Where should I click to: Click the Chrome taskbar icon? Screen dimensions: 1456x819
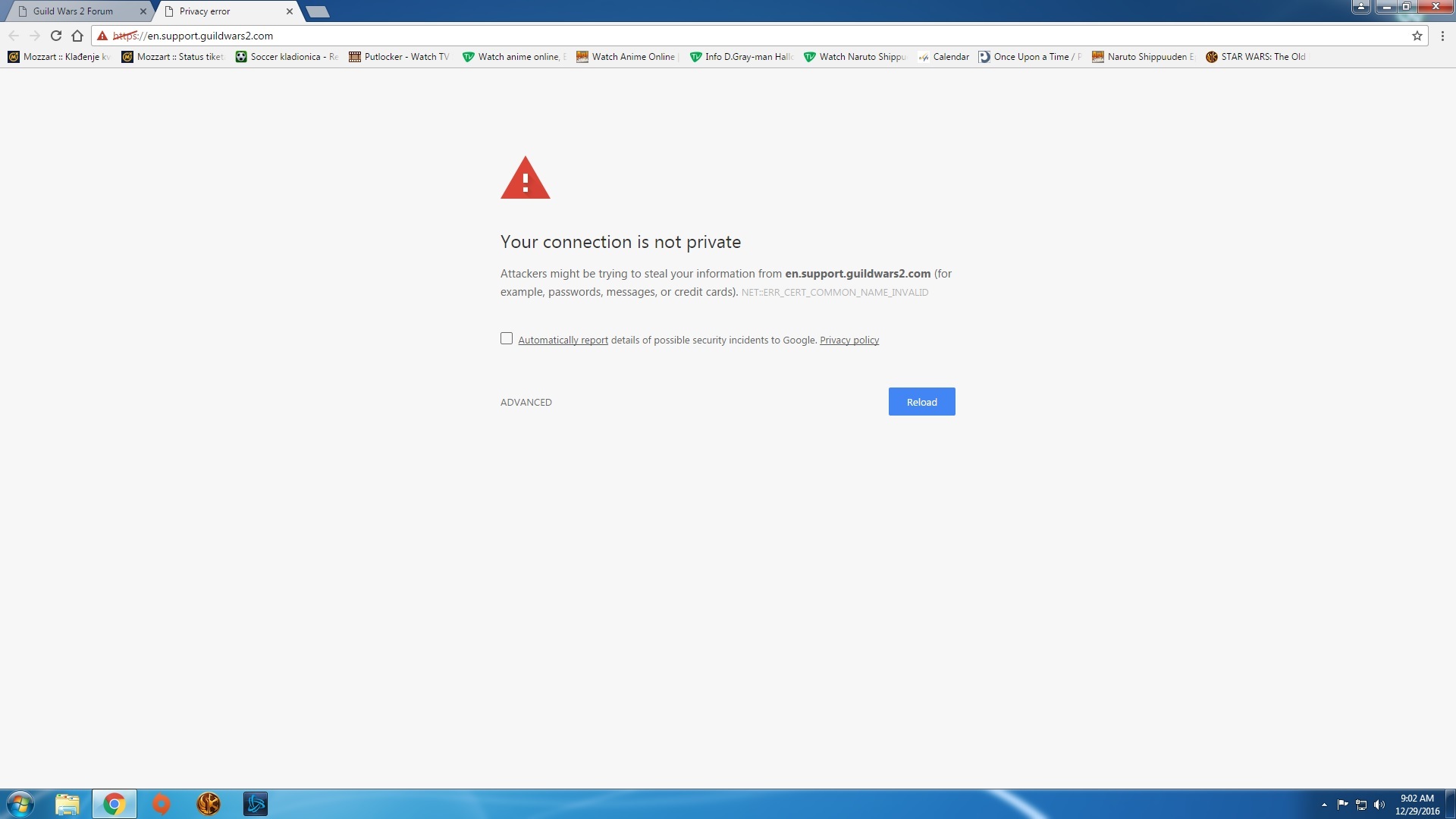coord(115,804)
